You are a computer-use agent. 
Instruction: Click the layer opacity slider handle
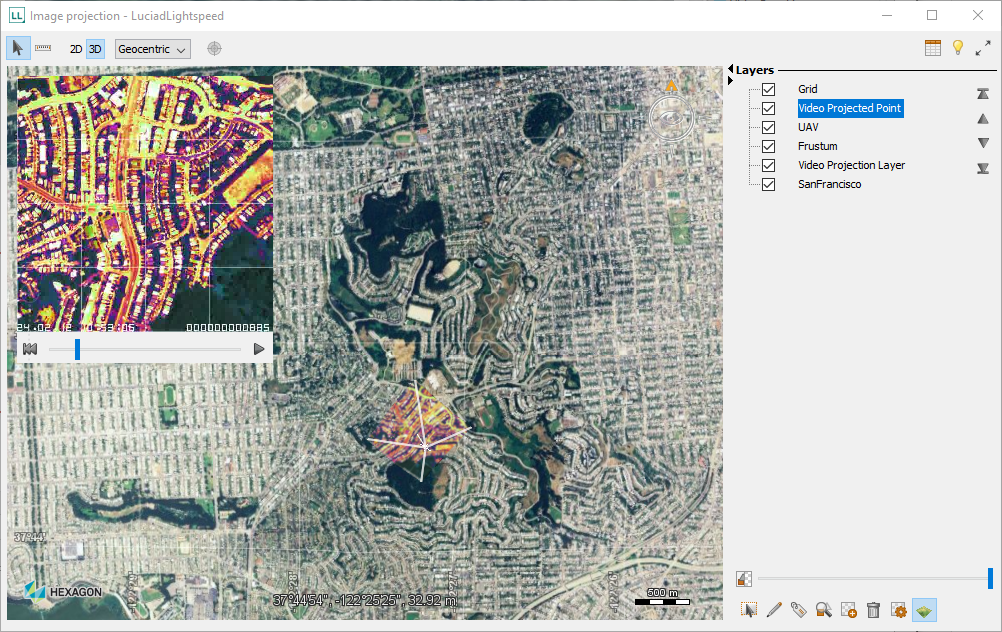tap(990, 578)
